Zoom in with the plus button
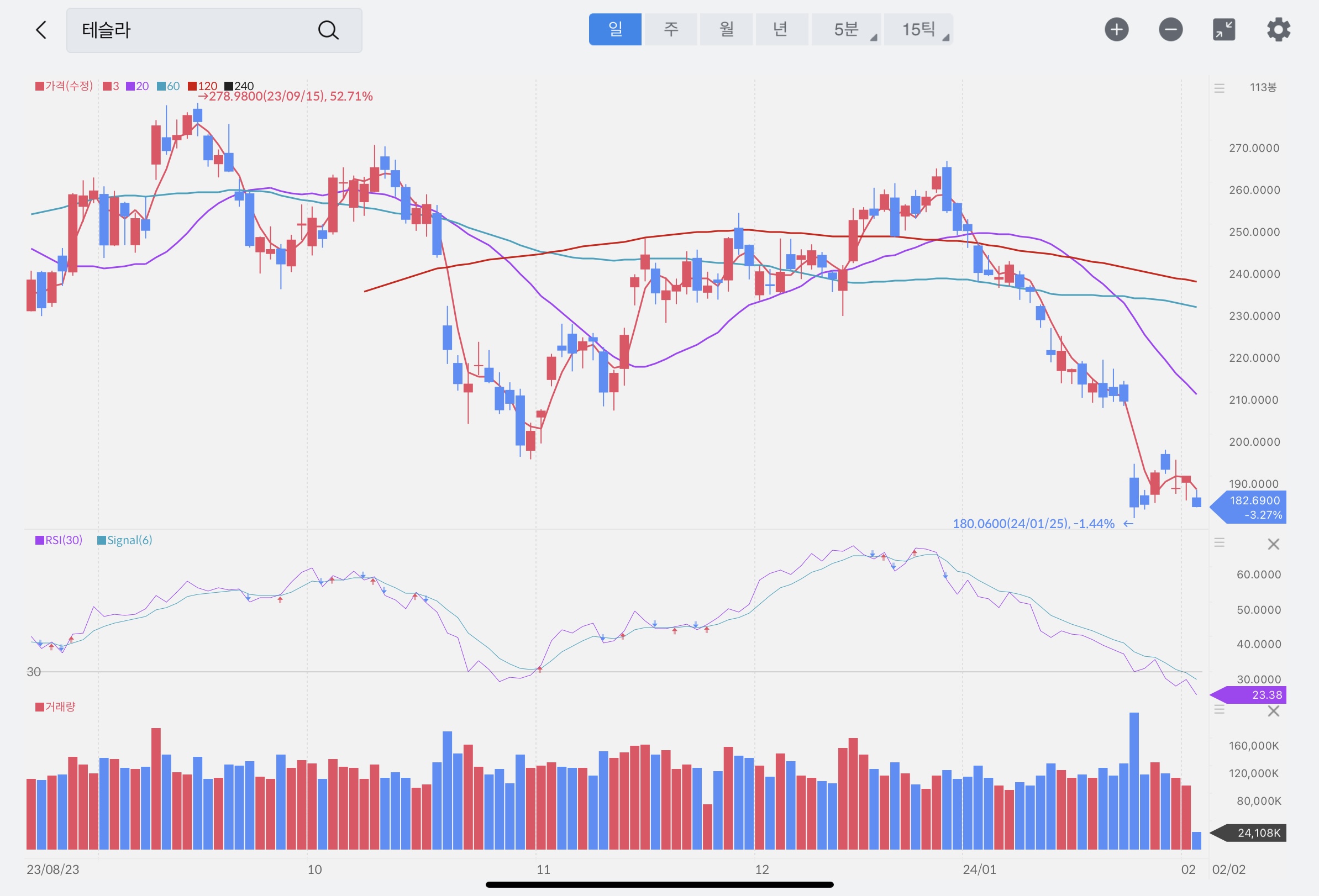 coord(1116,29)
